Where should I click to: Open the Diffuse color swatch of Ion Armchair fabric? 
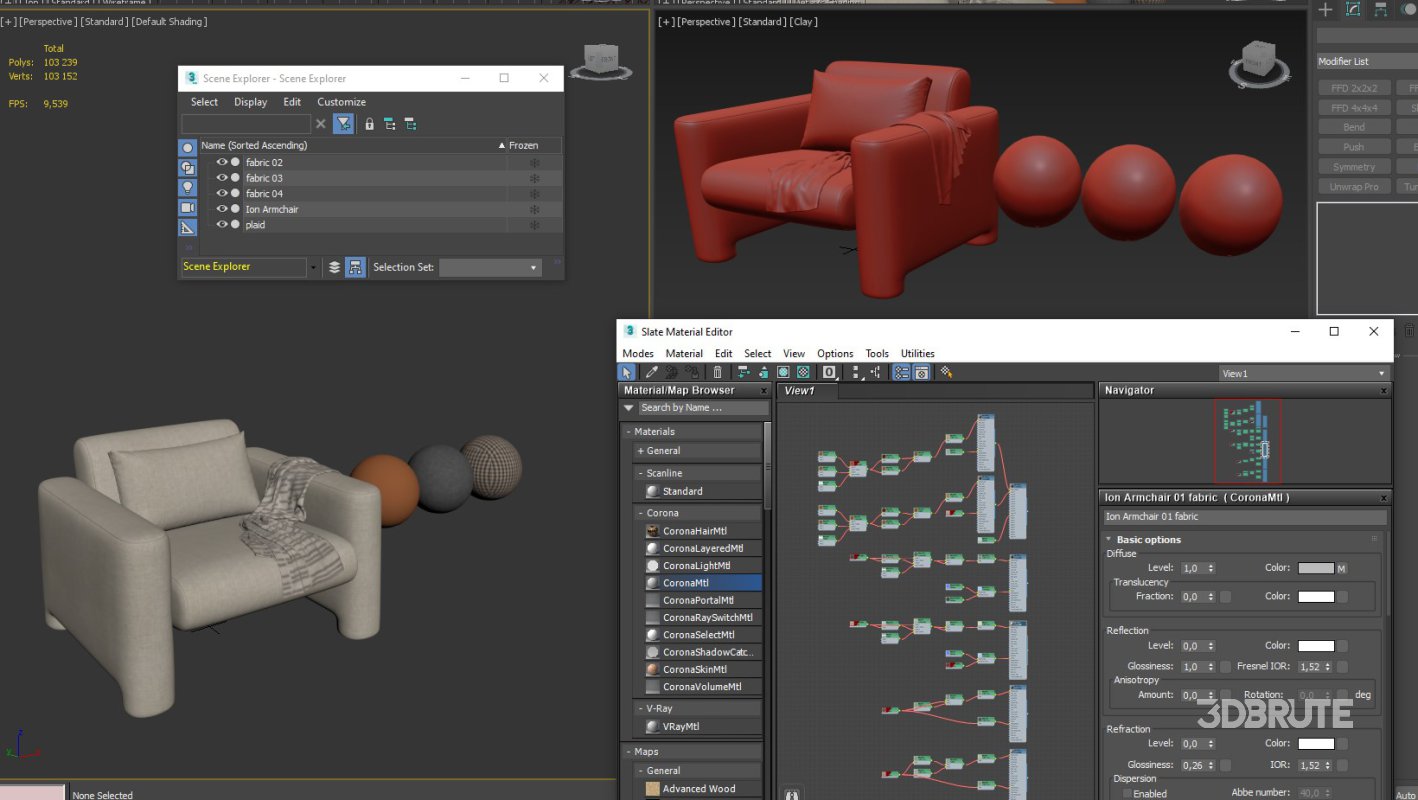click(x=1318, y=567)
